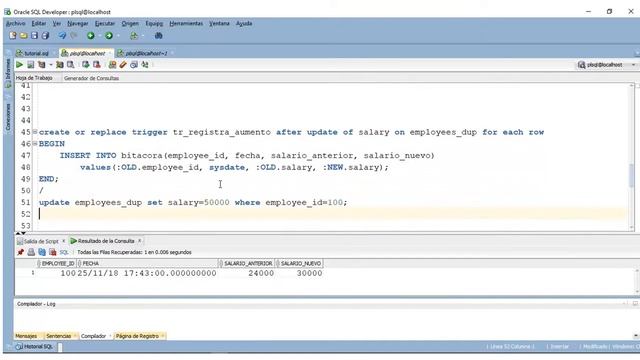Open the plsql@localhost connection dropdown
Viewport: 640px width, 360px height.
(x=607, y=65)
